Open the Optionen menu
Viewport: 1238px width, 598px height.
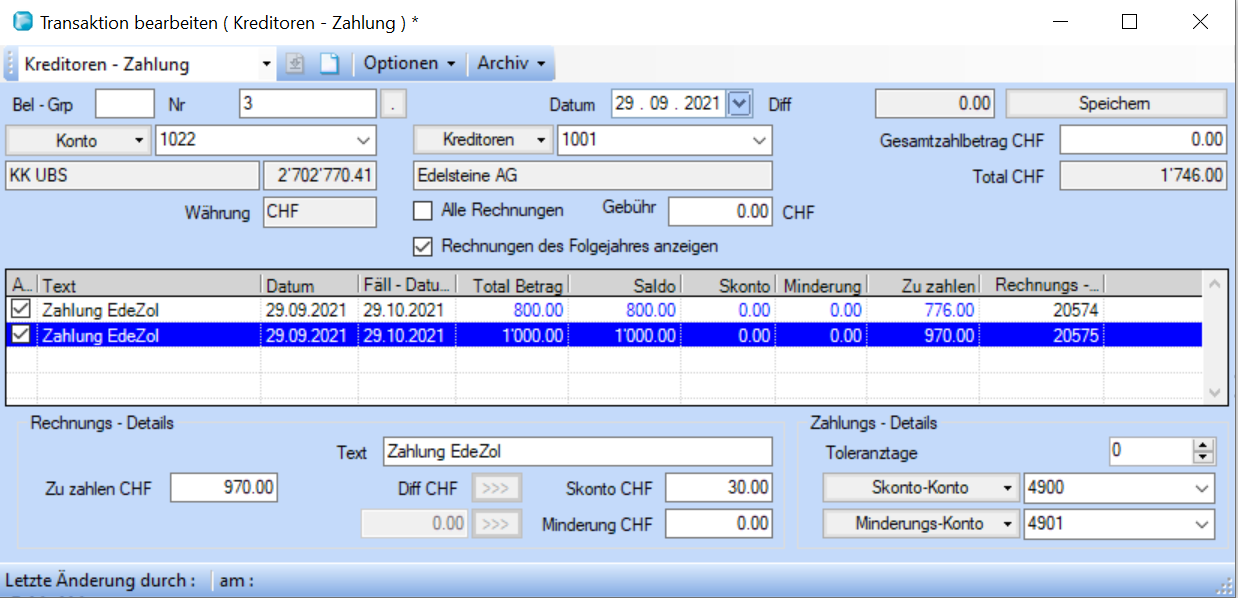[409, 64]
